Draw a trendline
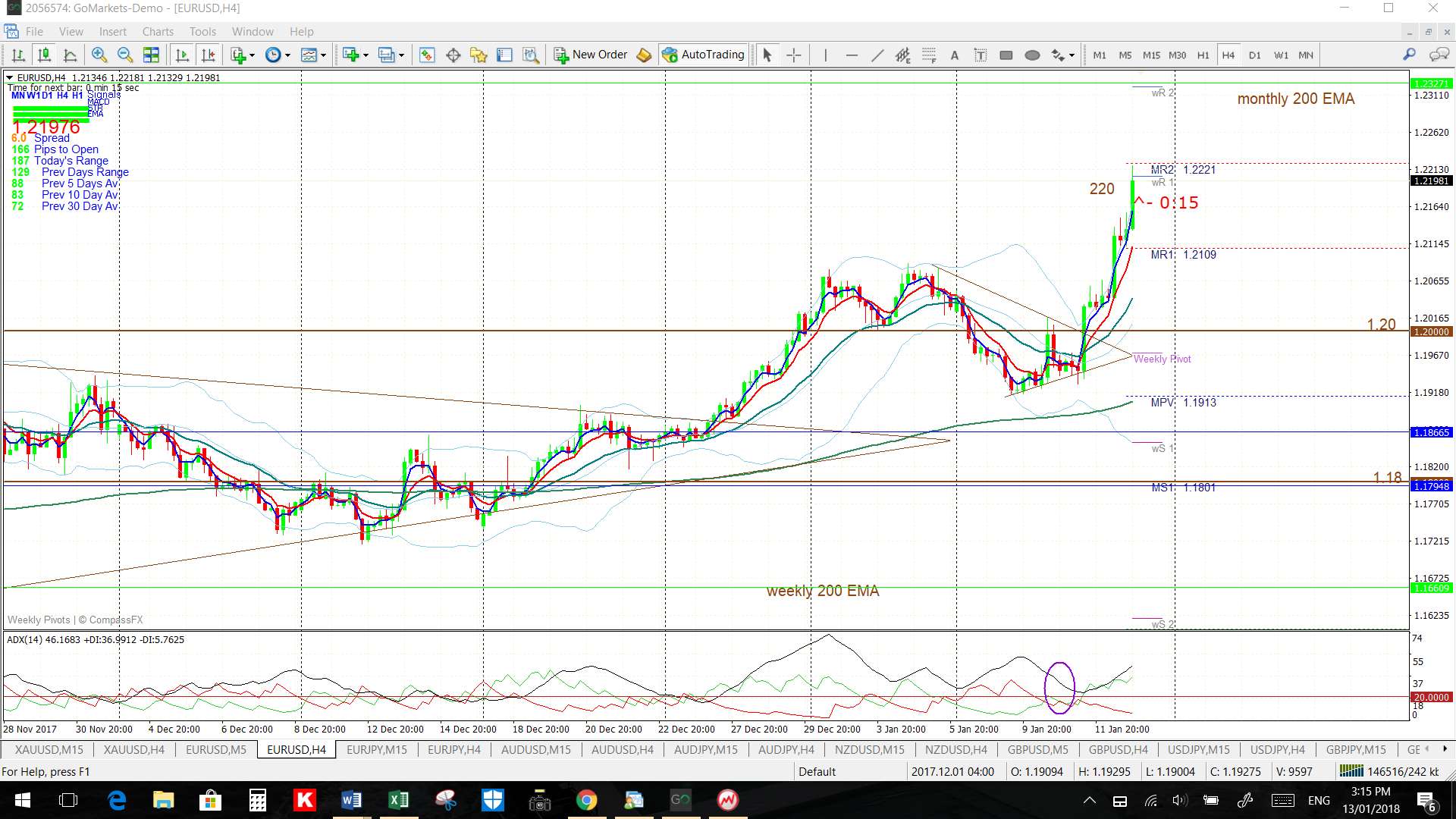The height and width of the screenshot is (819, 1456). coord(877,55)
